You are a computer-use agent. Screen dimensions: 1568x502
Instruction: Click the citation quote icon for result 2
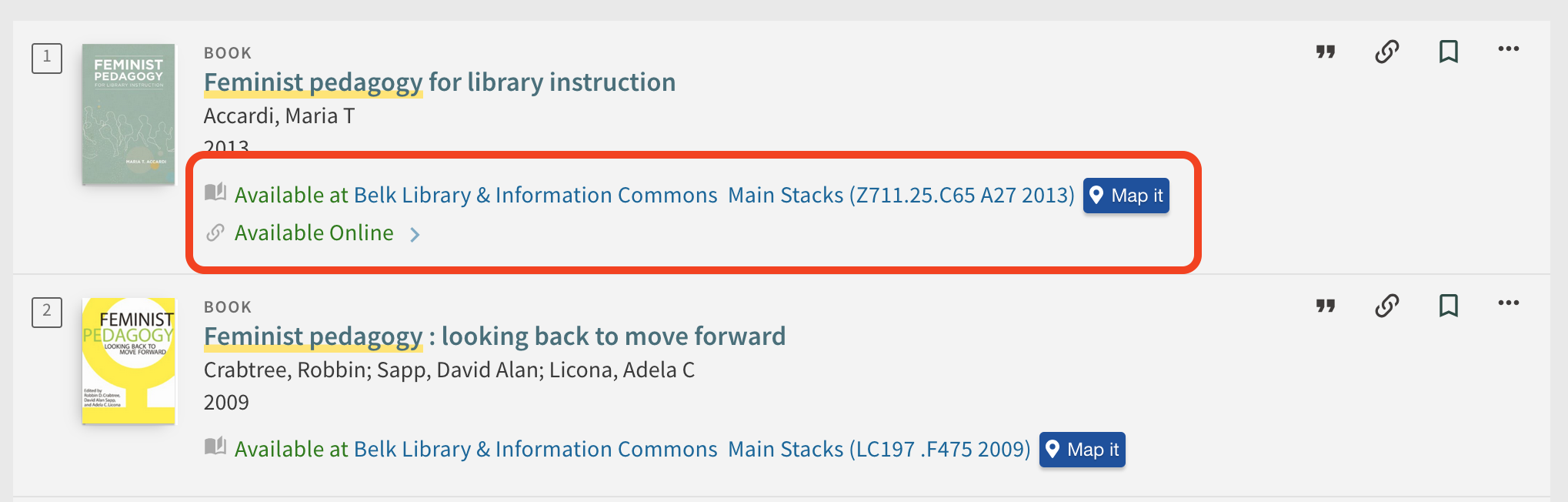coord(1325,306)
